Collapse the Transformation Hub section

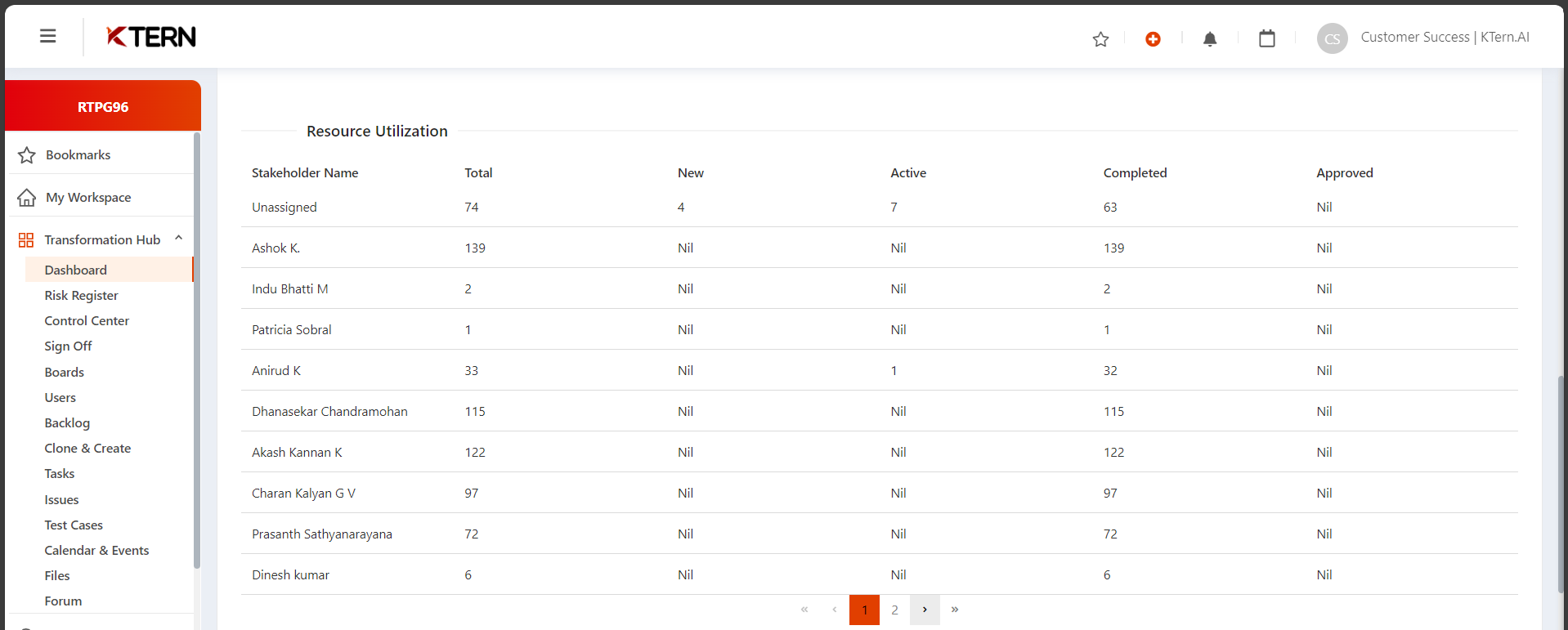point(178,239)
